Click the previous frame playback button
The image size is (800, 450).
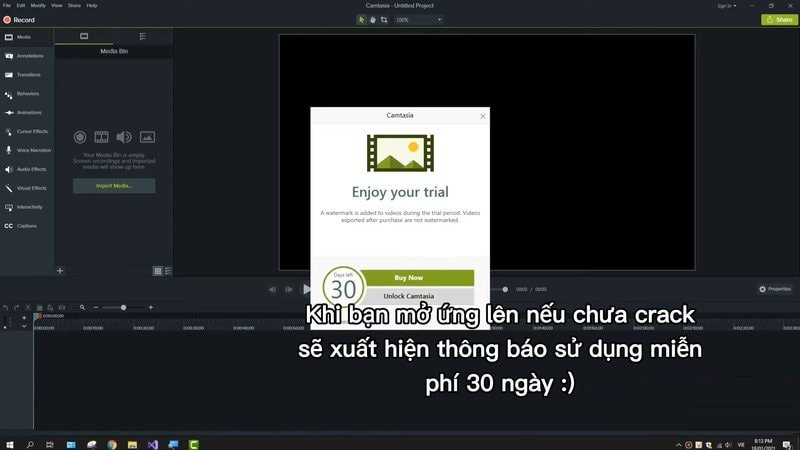pos(272,289)
